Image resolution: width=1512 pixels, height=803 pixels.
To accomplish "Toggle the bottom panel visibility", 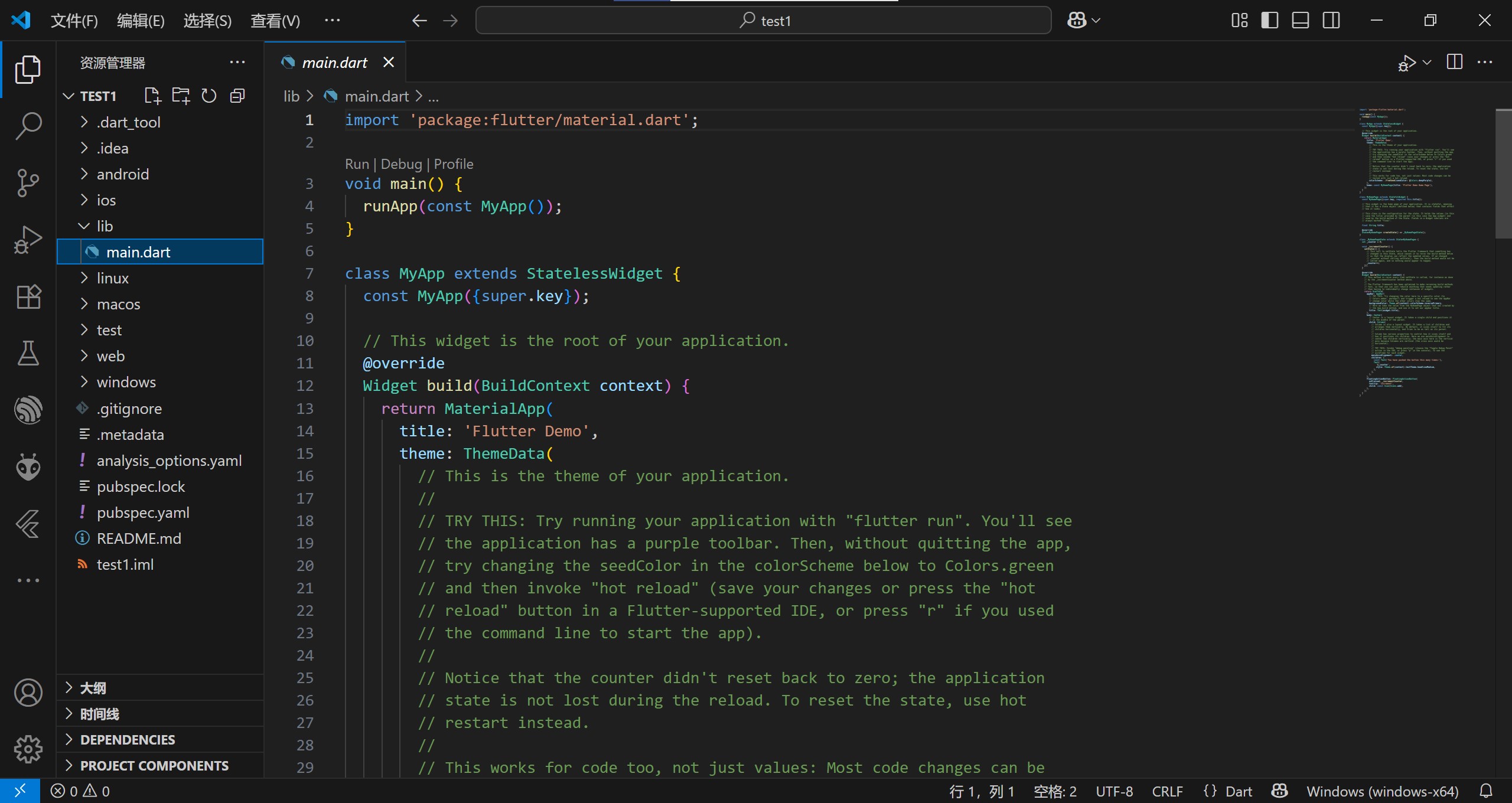I will pyautogui.click(x=1300, y=21).
